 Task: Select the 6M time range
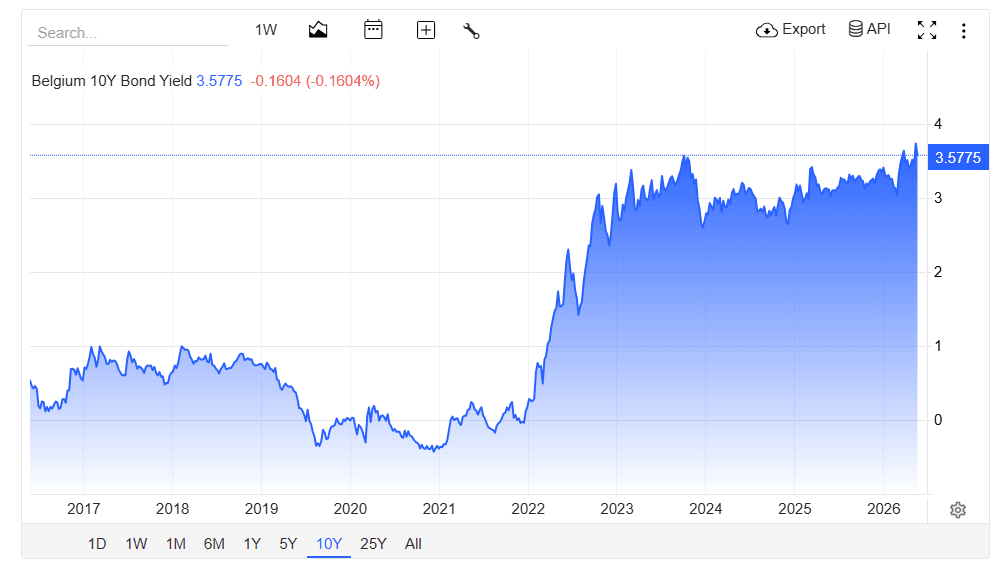(214, 544)
